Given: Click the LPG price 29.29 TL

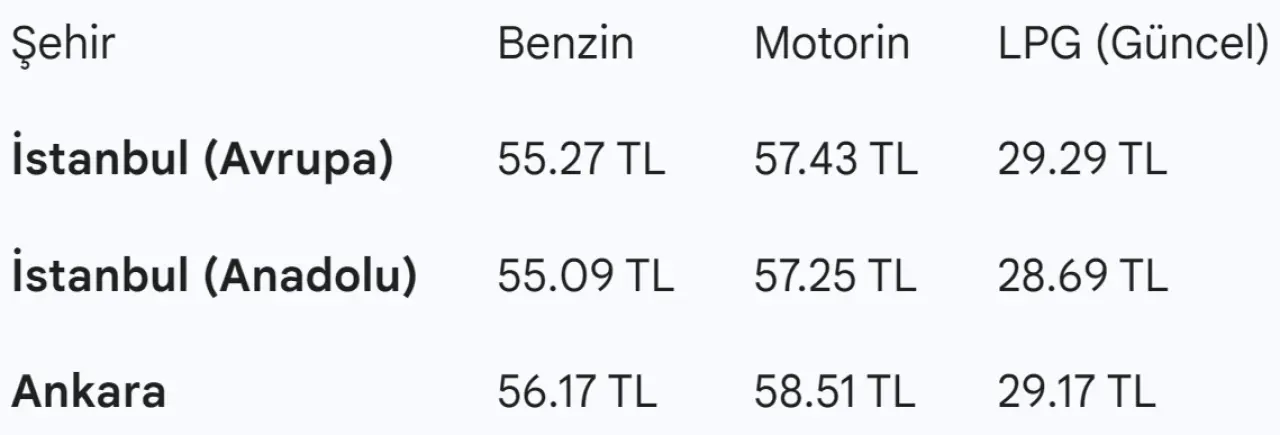Looking at the screenshot, I should click(1081, 161).
